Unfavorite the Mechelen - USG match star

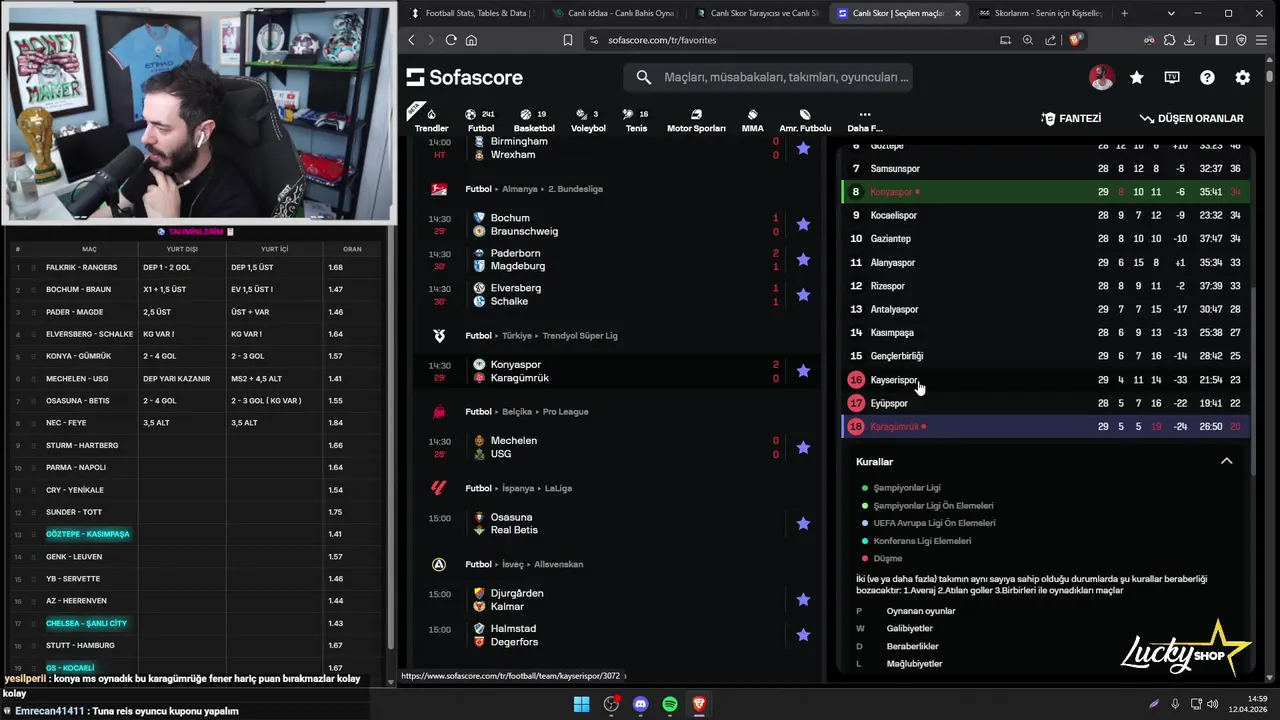[x=803, y=447]
